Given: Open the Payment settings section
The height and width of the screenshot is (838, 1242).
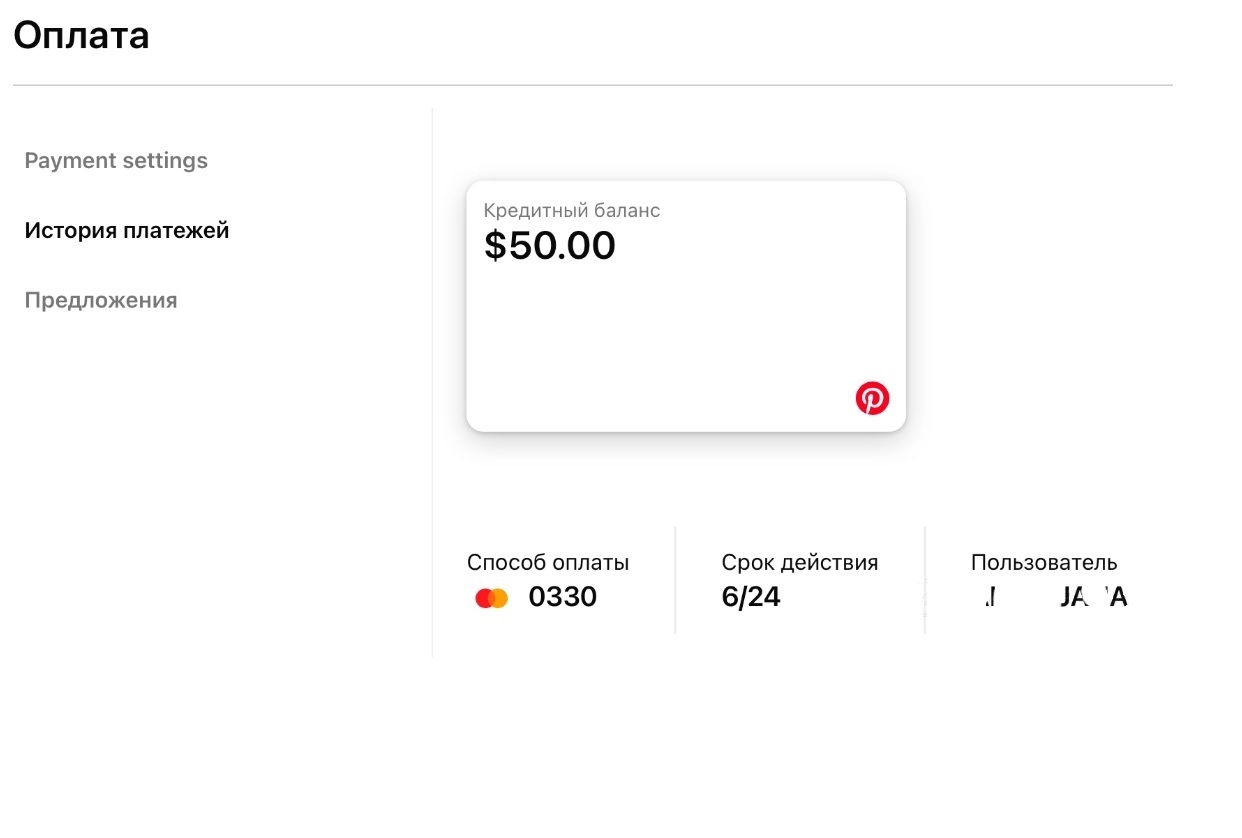Looking at the screenshot, I should click(x=116, y=161).
